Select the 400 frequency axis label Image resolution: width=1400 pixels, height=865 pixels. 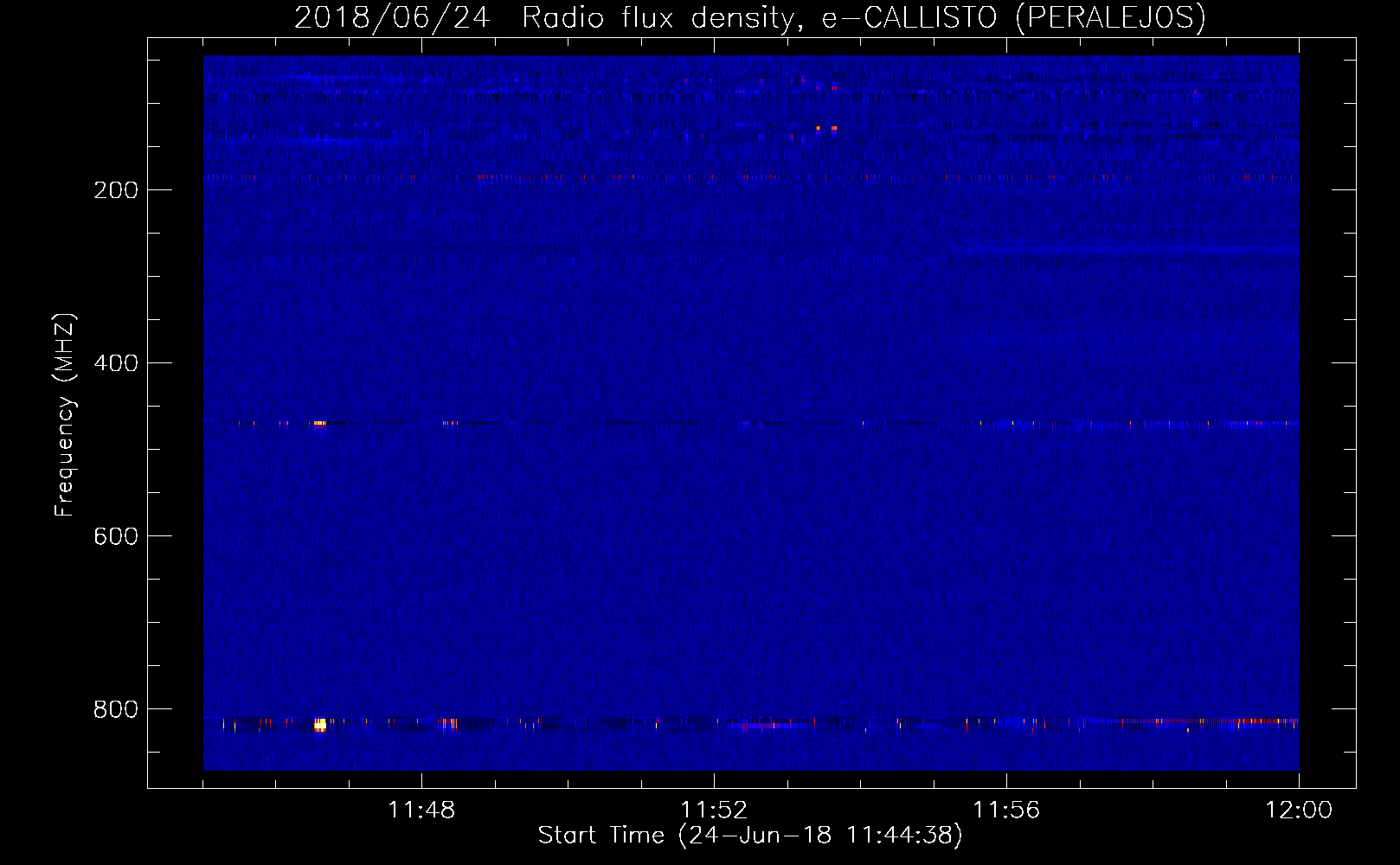coord(116,363)
